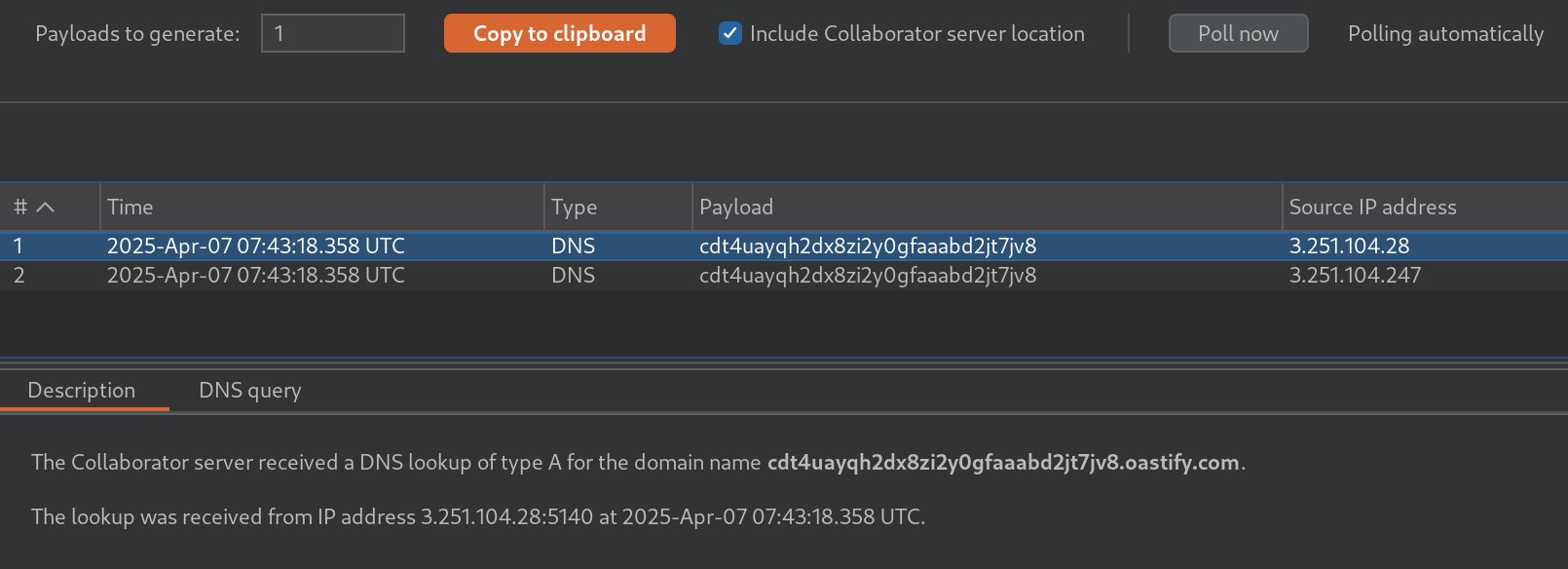Sort by Source IP address header
The image size is (1568, 569).
[1422, 207]
